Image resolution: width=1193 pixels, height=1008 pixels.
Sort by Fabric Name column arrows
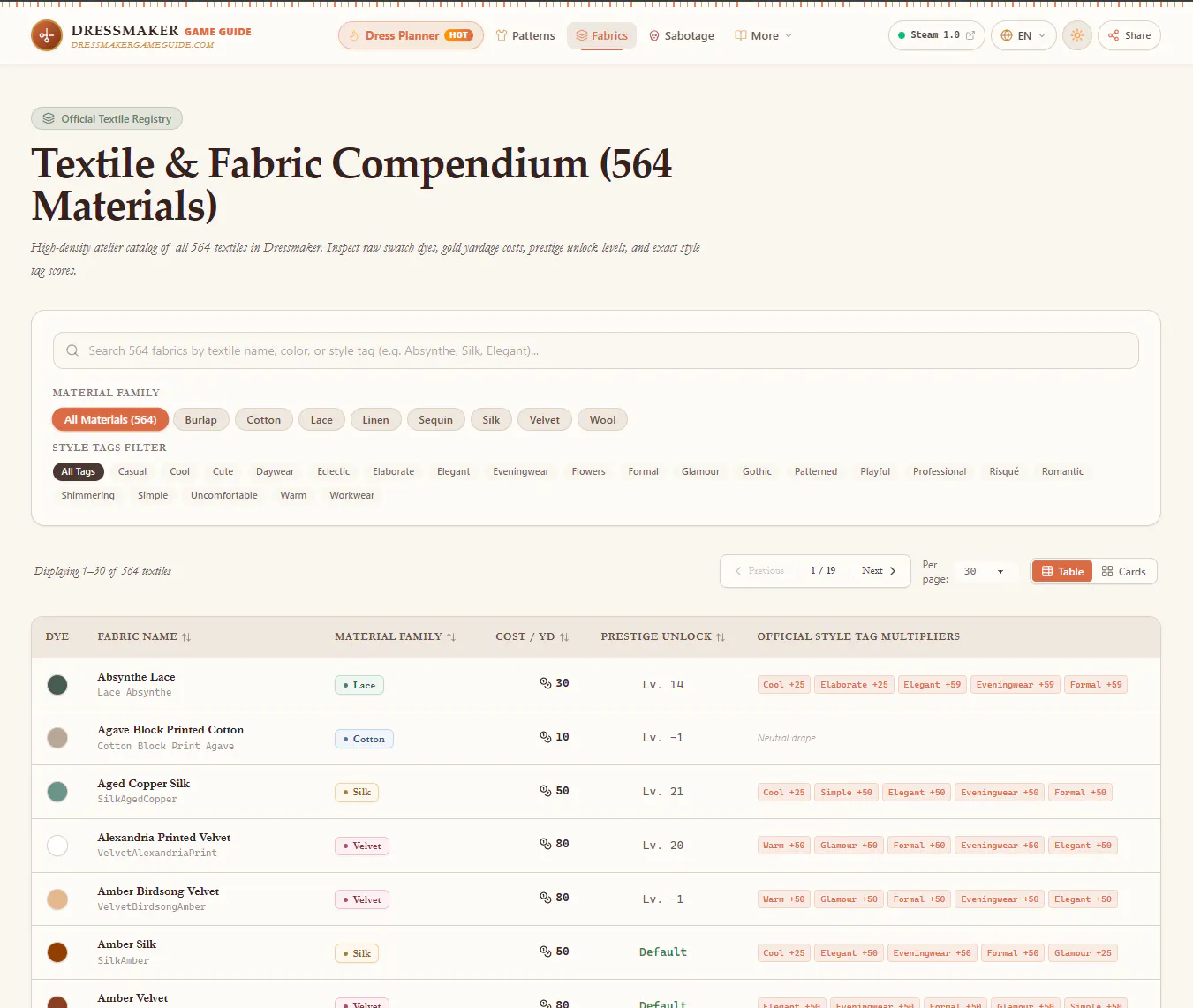(186, 636)
